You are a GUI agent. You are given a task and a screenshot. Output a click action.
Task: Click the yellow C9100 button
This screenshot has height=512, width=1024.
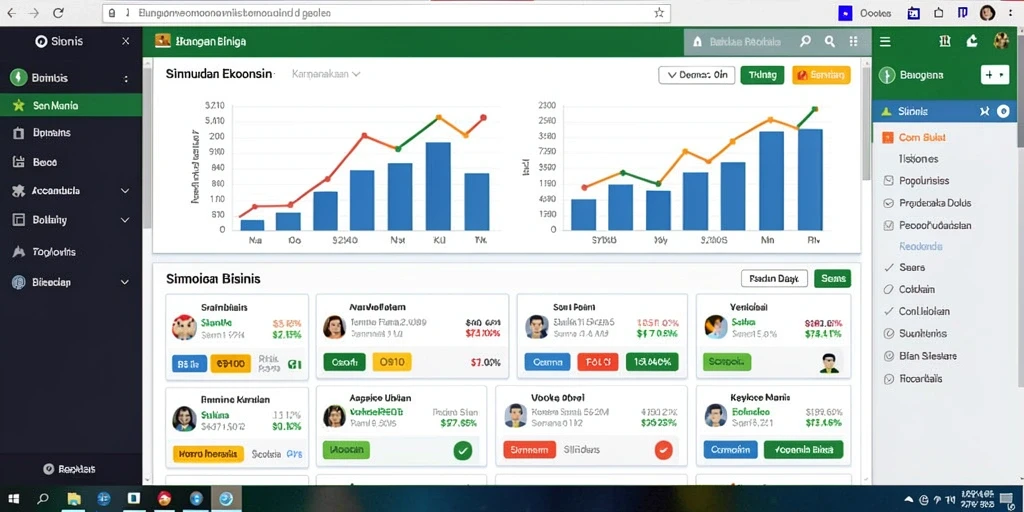coord(231,364)
